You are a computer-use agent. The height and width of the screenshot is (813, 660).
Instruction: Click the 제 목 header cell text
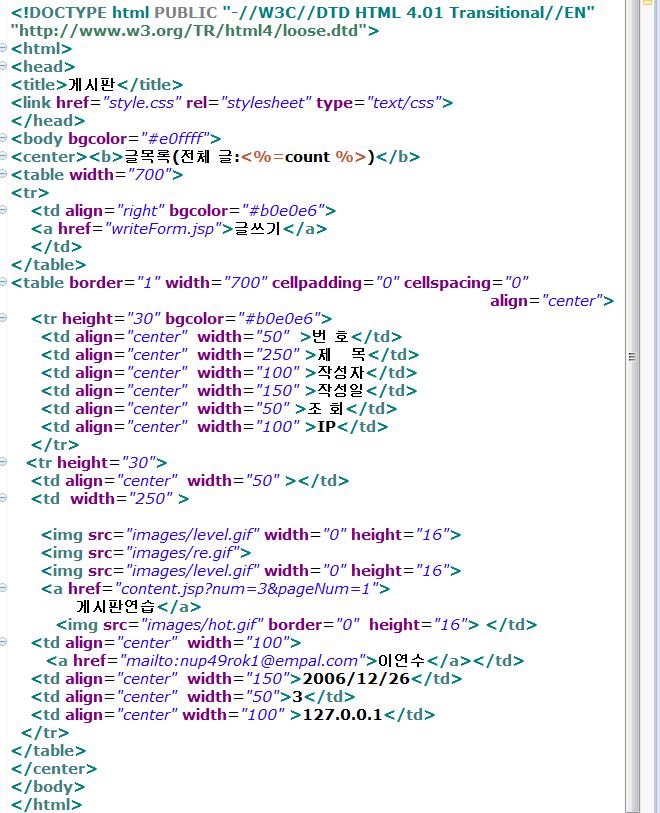click(x=341, y=355)
